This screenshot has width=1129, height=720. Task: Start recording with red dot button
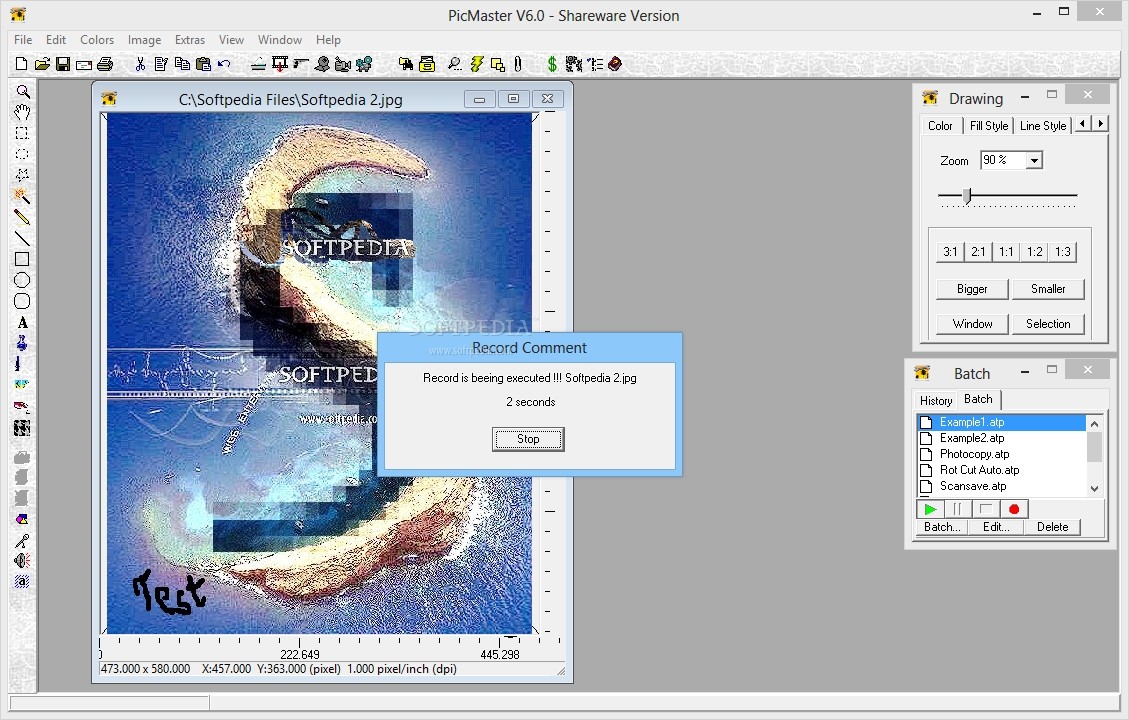[1014, 509]
